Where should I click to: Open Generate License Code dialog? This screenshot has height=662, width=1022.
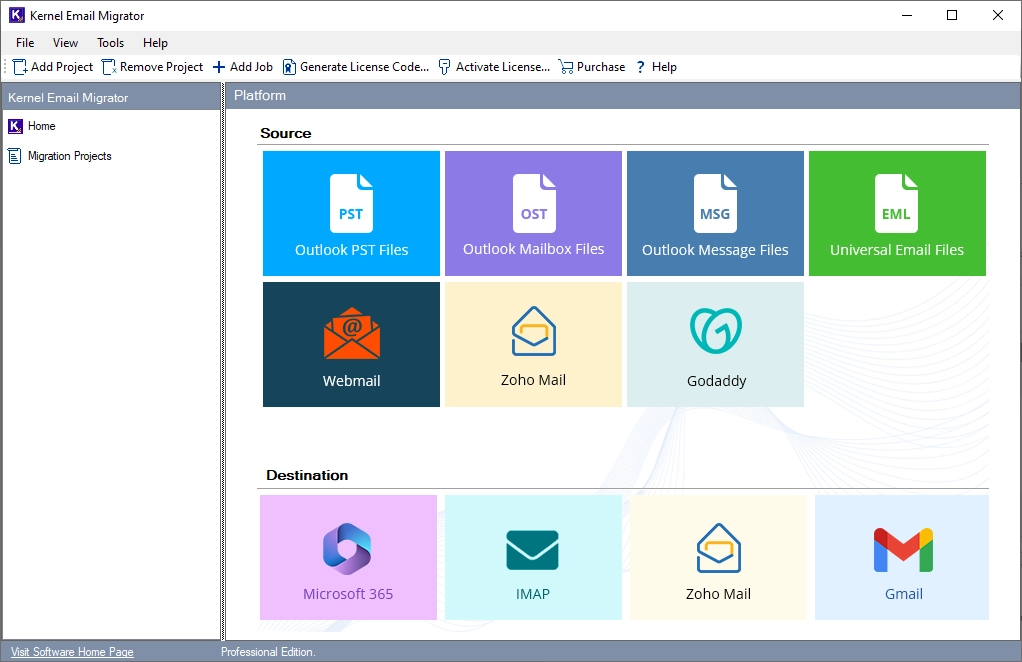point(356,66)
